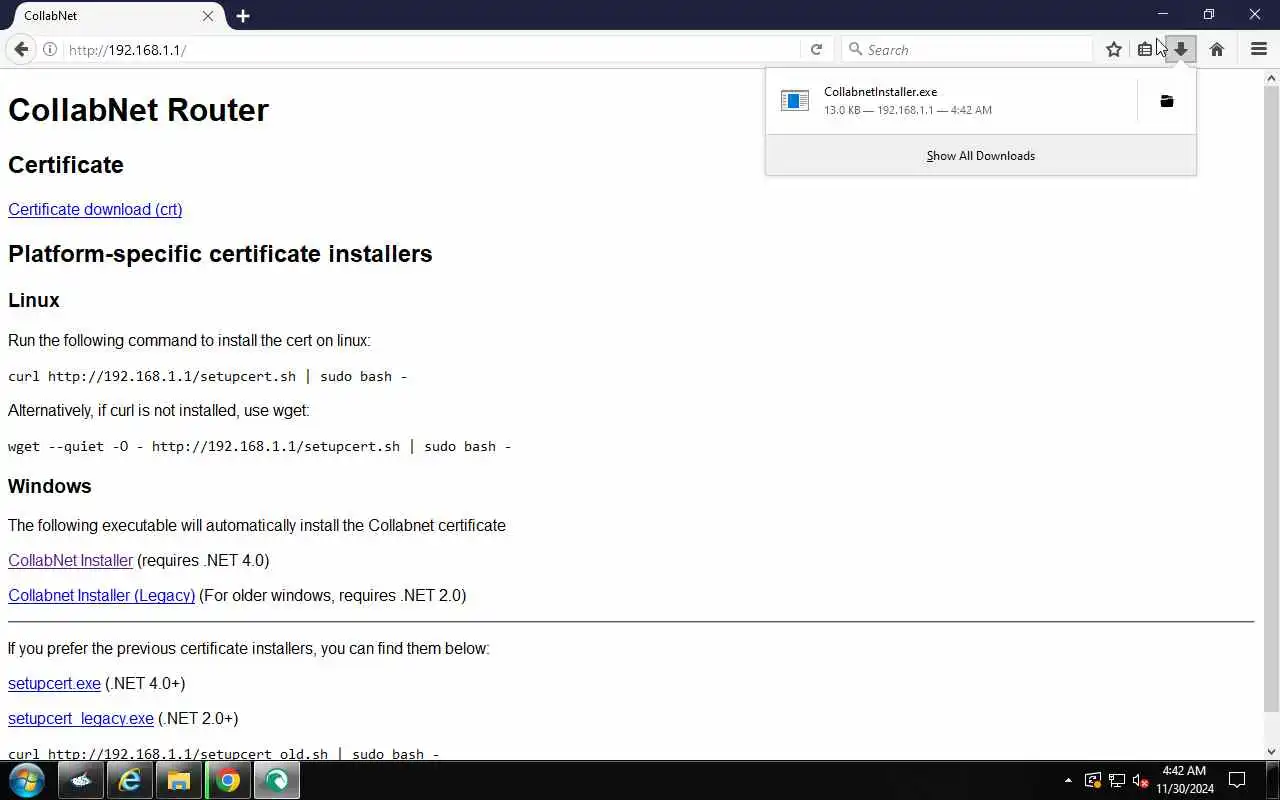Click the scrollbar down arrow
Viewport: 1280px width, 800px height.
pyautogui.click(x=1272, y=752)
